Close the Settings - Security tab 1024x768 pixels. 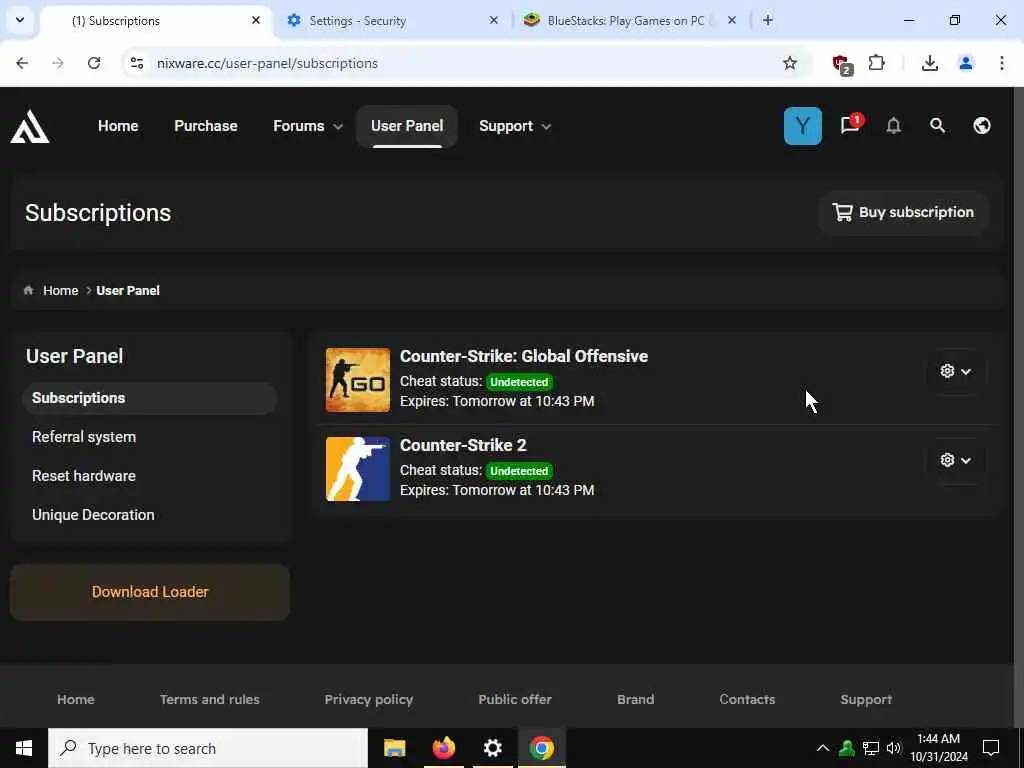[494, 20]
